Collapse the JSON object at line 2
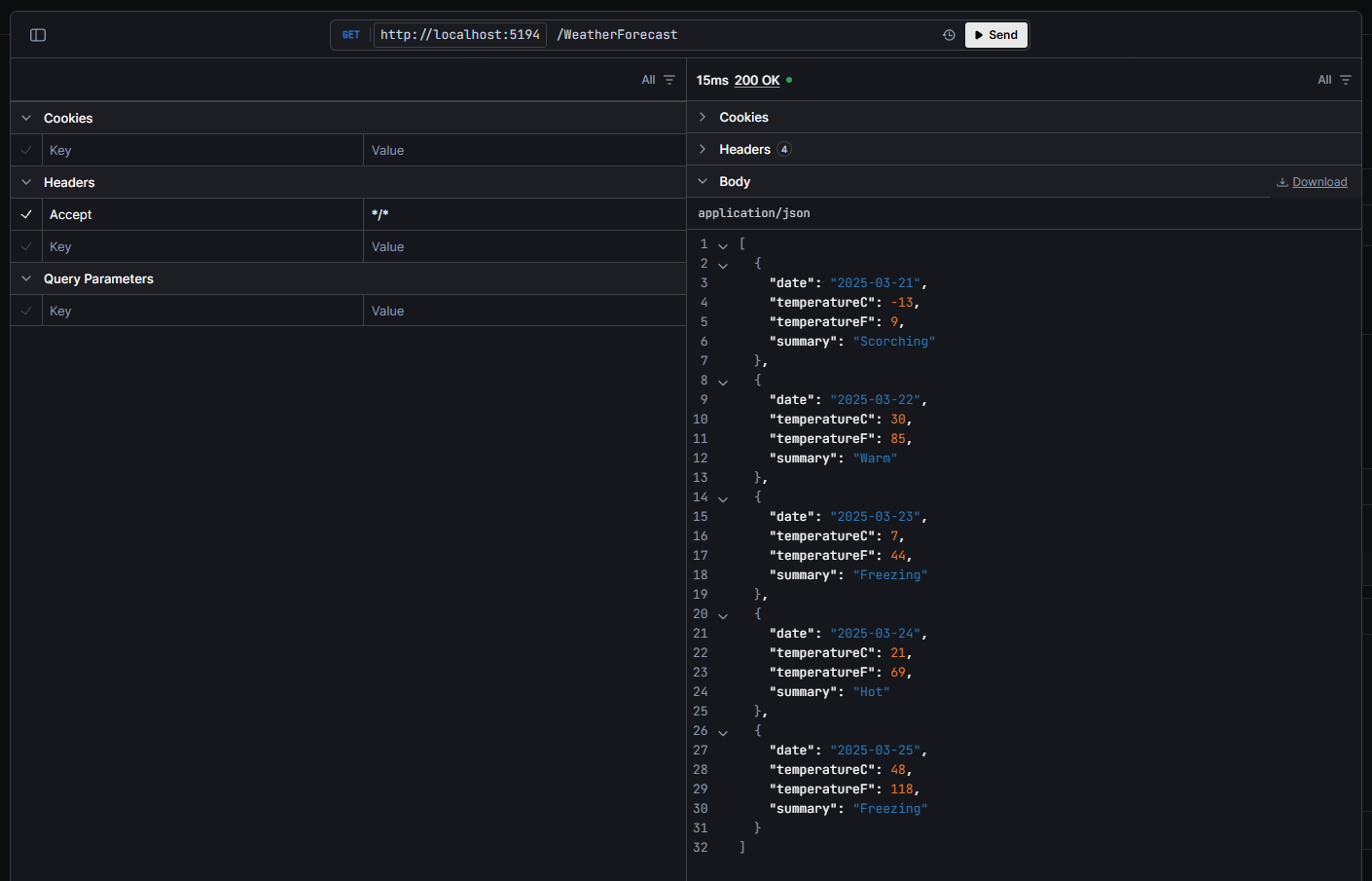1372x881 pixels. point(722,263)
